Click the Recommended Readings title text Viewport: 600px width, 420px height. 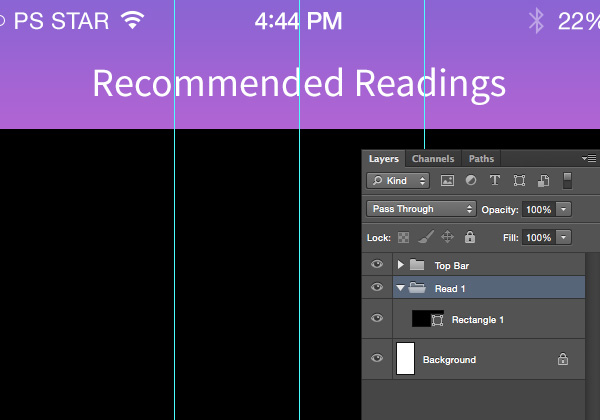pos(299,84)
